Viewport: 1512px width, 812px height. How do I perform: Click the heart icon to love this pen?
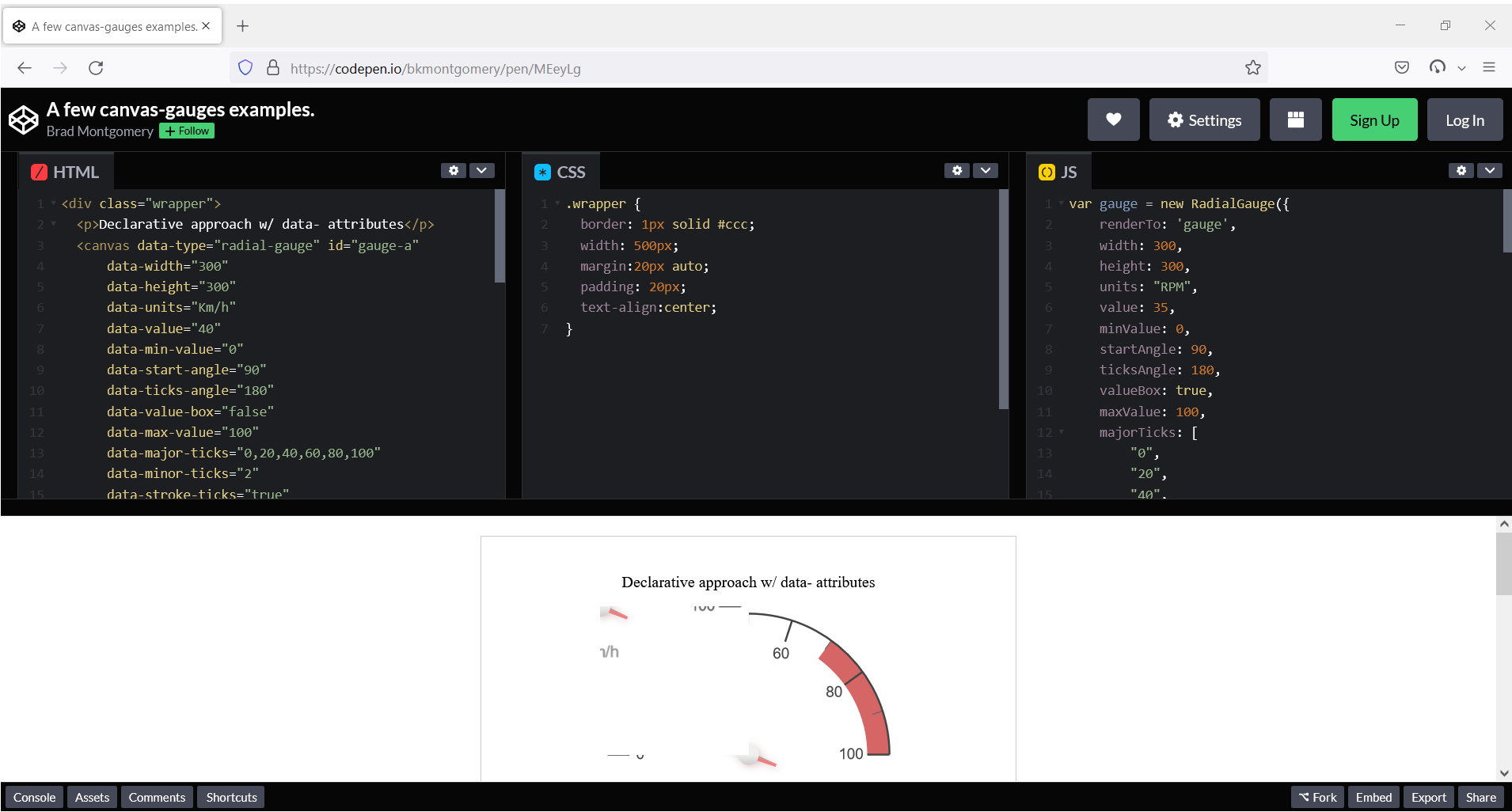tap(1114, 120)
